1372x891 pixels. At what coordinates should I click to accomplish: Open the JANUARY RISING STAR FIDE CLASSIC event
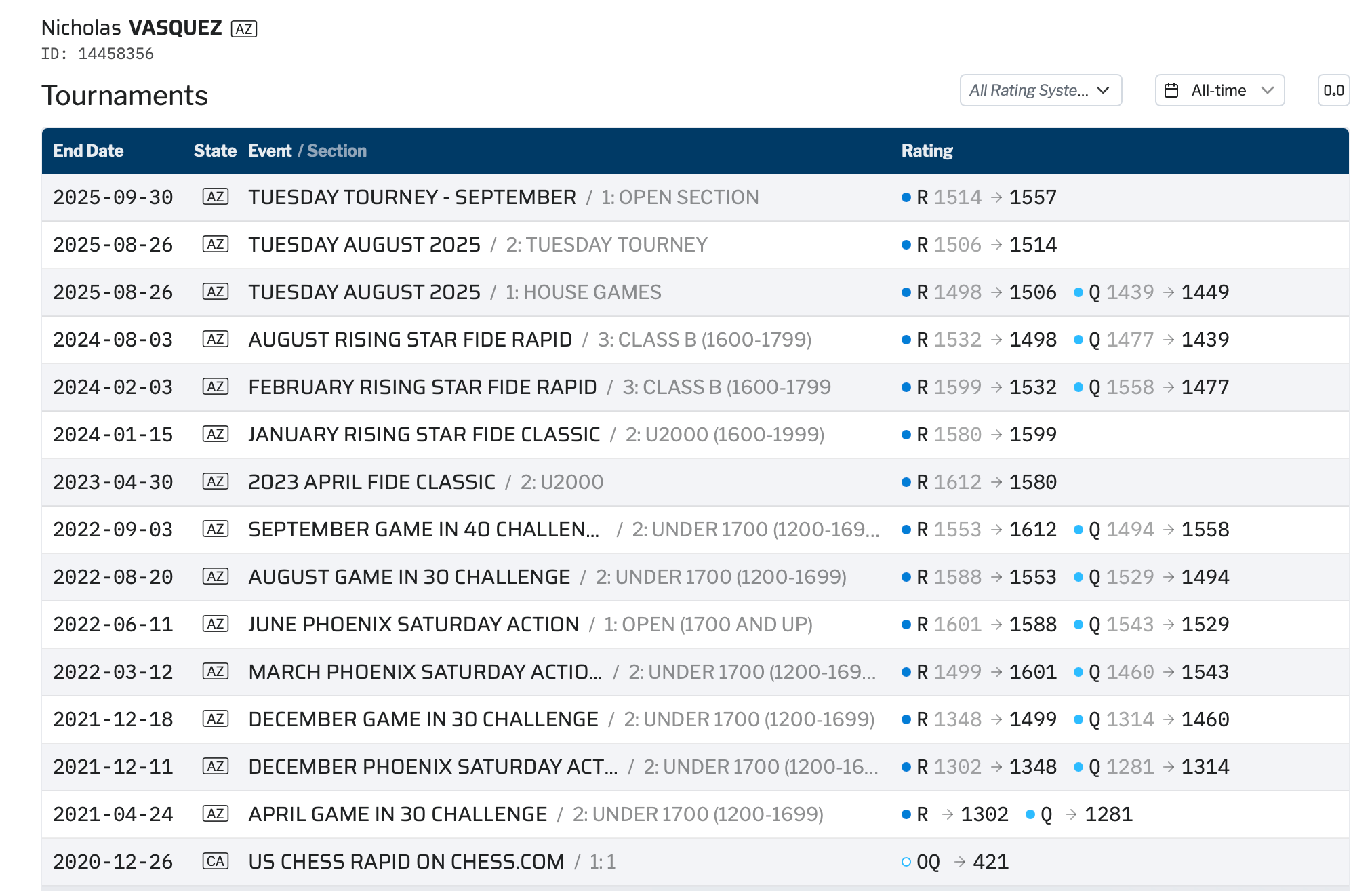(424, 435)
